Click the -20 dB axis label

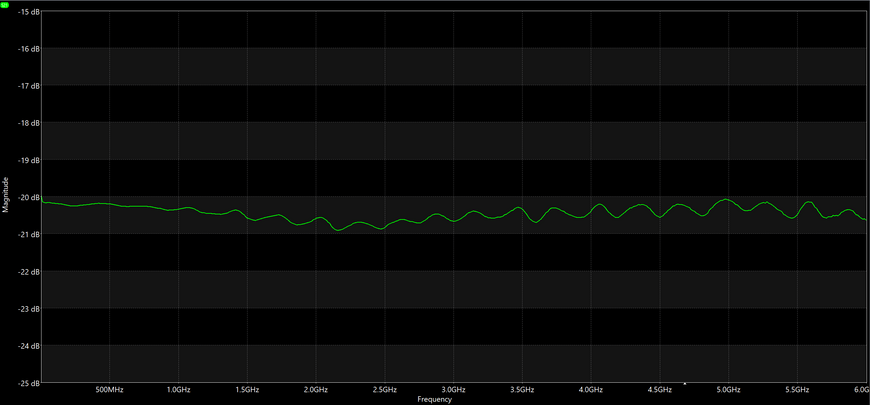point(29,197)
